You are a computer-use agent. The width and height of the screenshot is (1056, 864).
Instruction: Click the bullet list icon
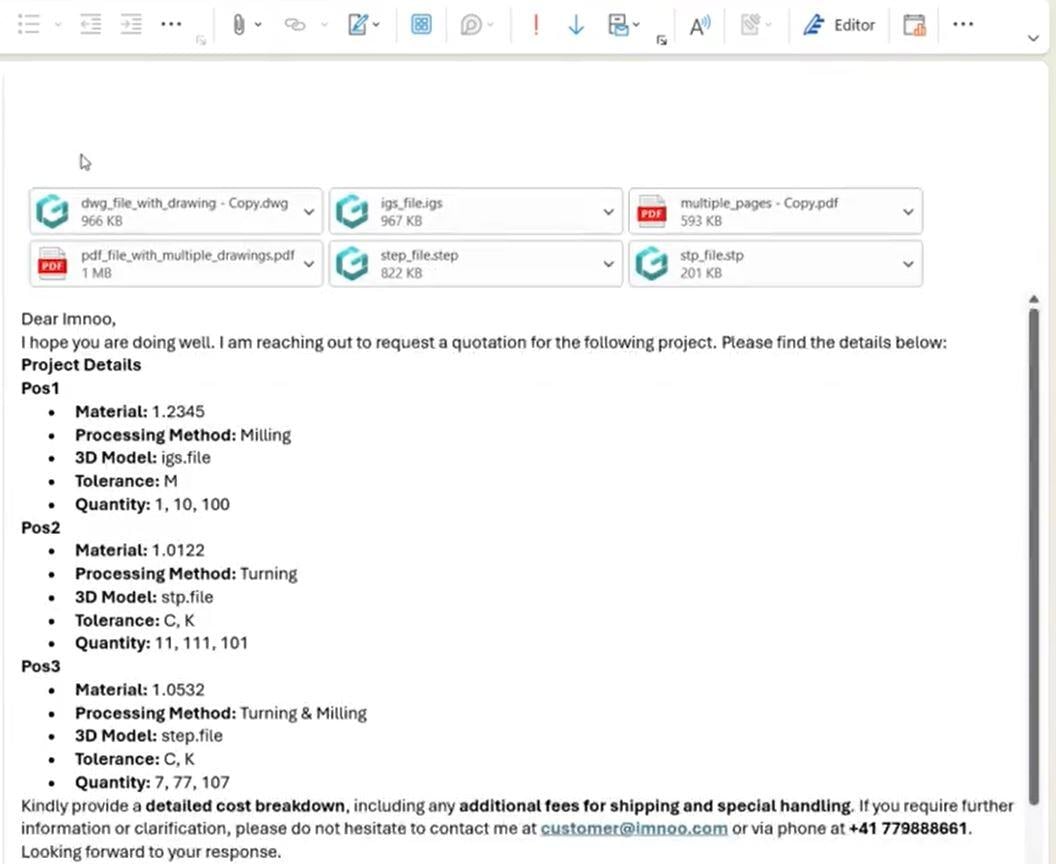click(29, 25)
